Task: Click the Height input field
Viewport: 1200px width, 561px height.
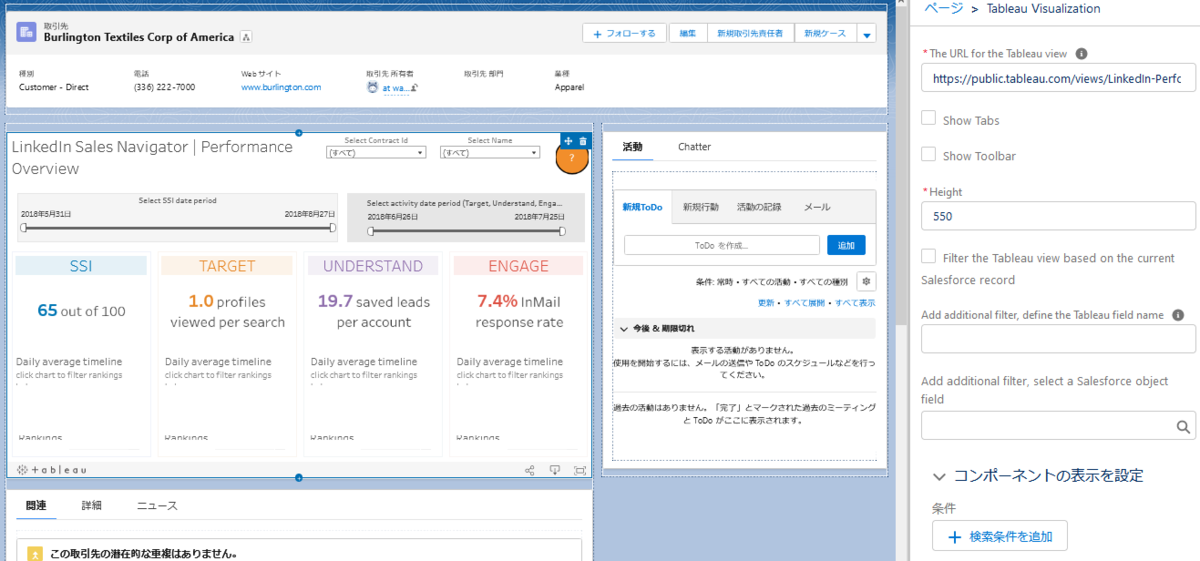Action: point(1058,215)
